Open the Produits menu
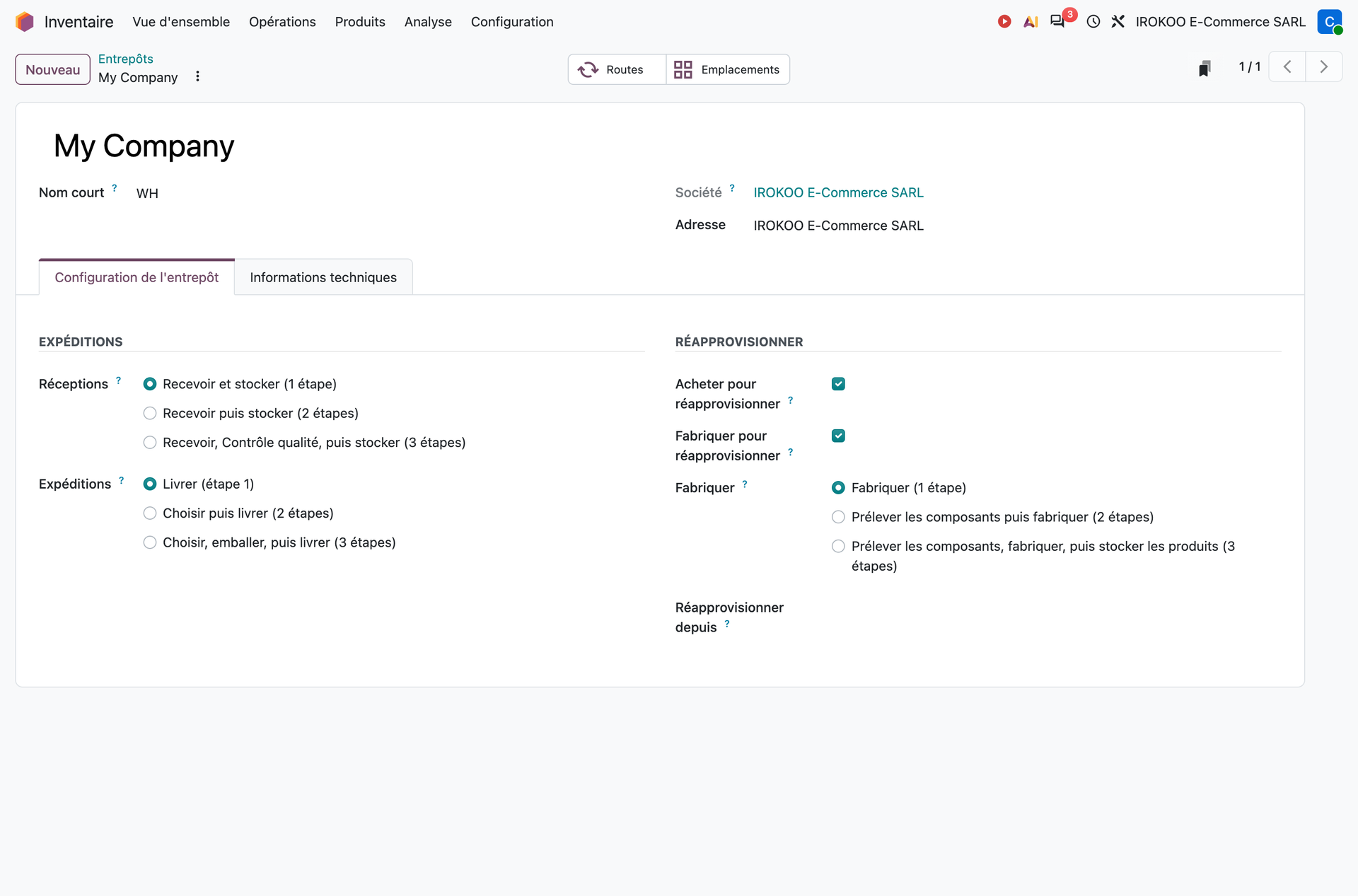The image size is (1358, 896). 360,22
